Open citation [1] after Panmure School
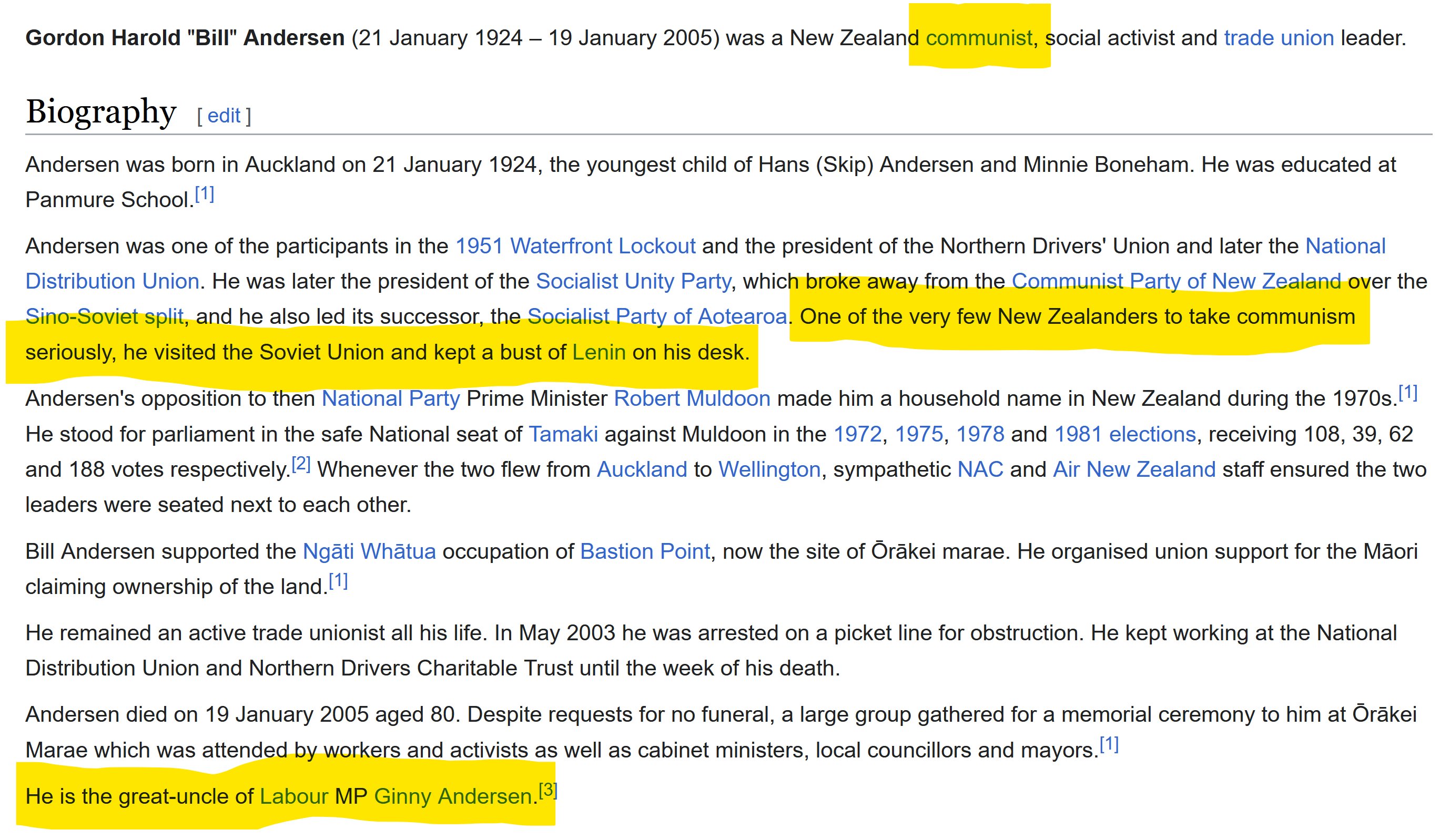1450x840 pixels. pyautogui.click(x=204, y=194)
